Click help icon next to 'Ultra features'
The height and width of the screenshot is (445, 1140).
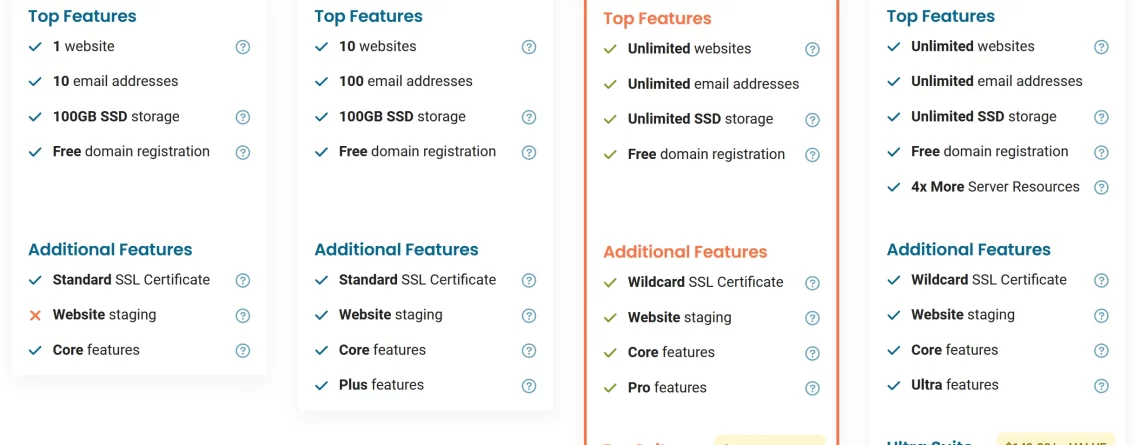[x=1101, y=386]
